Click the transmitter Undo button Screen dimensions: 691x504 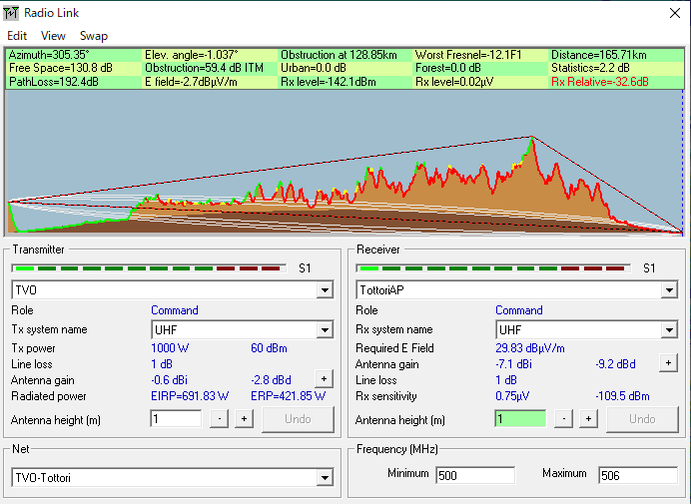298,419
